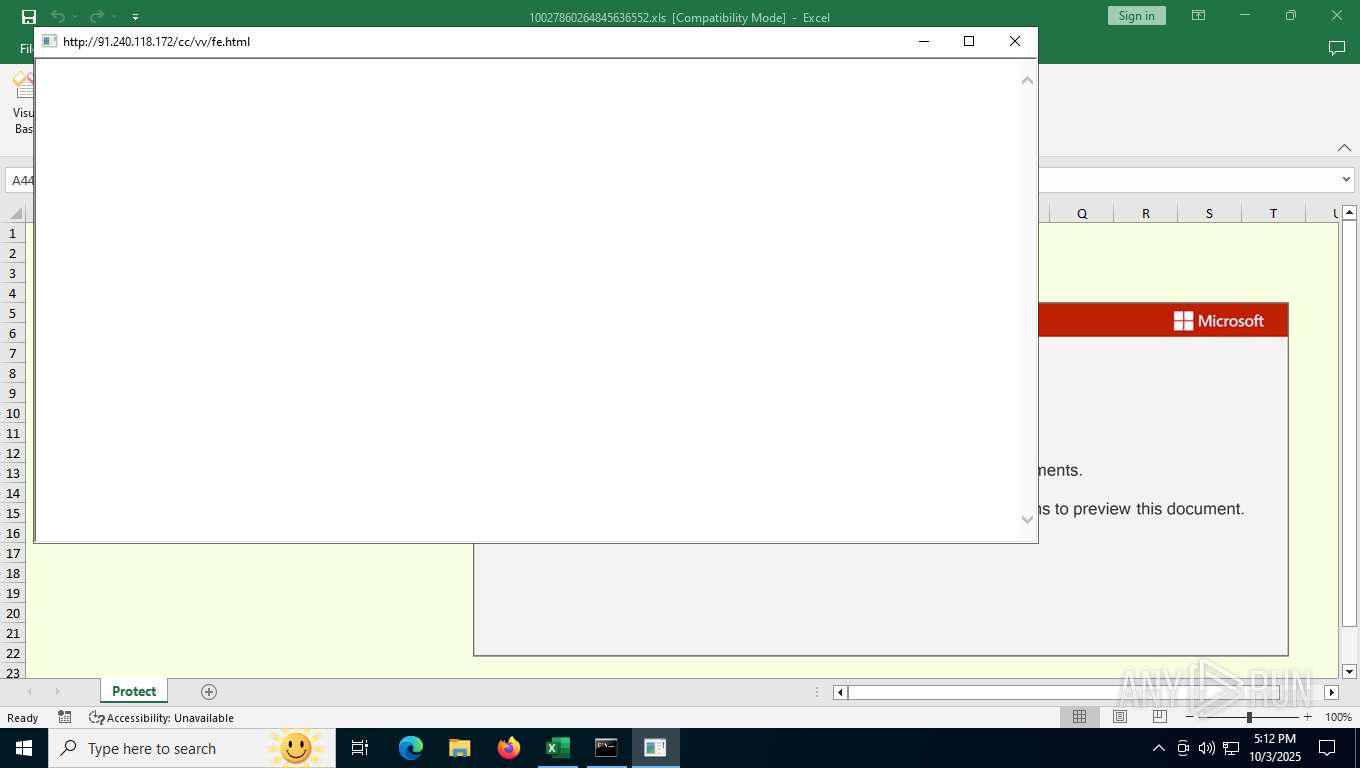Open the Ribbon Display Options button
The image size is (1360, 768).
[x=1198, y=16]
